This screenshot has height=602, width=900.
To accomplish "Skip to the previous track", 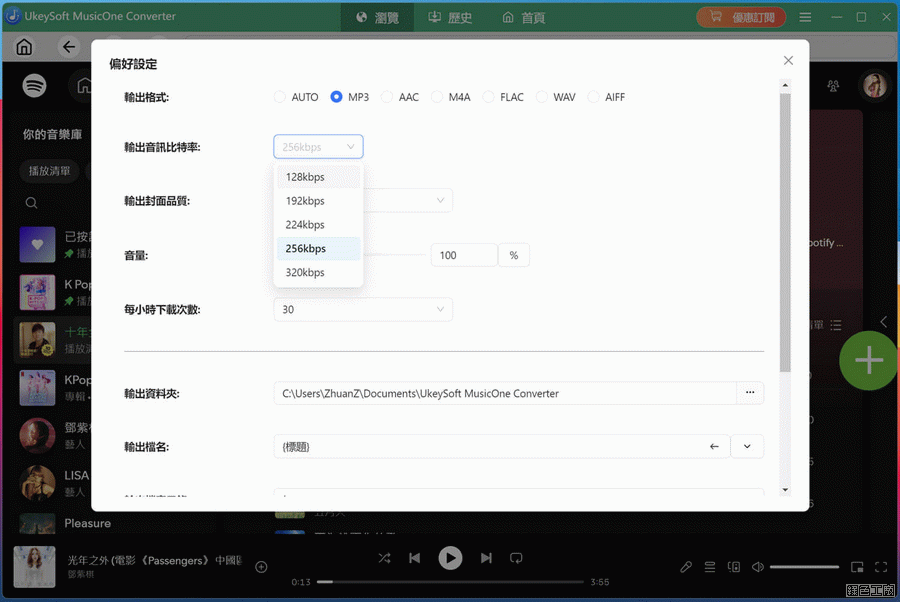I will point(415,558).
